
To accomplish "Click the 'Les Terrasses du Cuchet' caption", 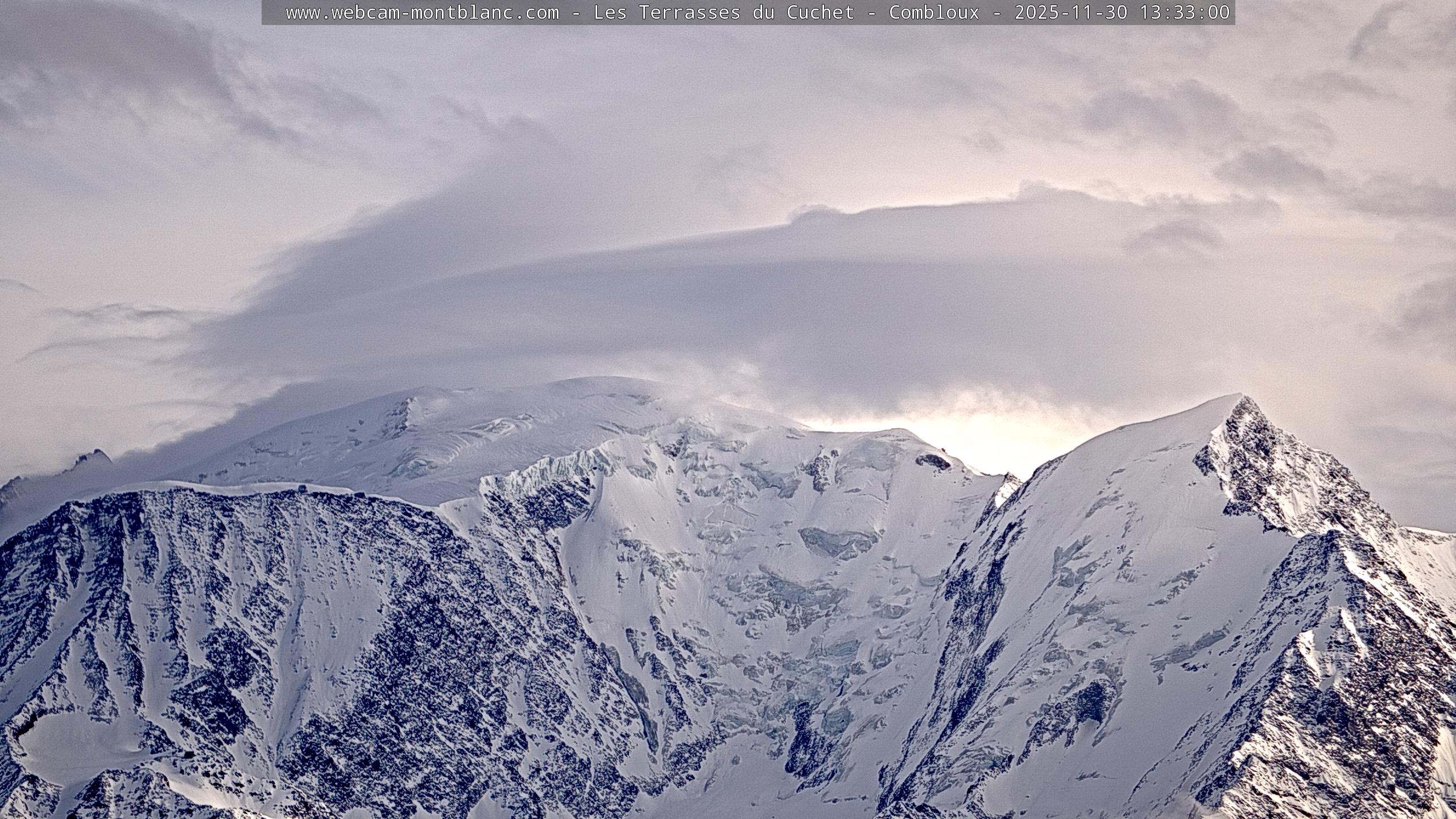I will click(x=723, y=13).
